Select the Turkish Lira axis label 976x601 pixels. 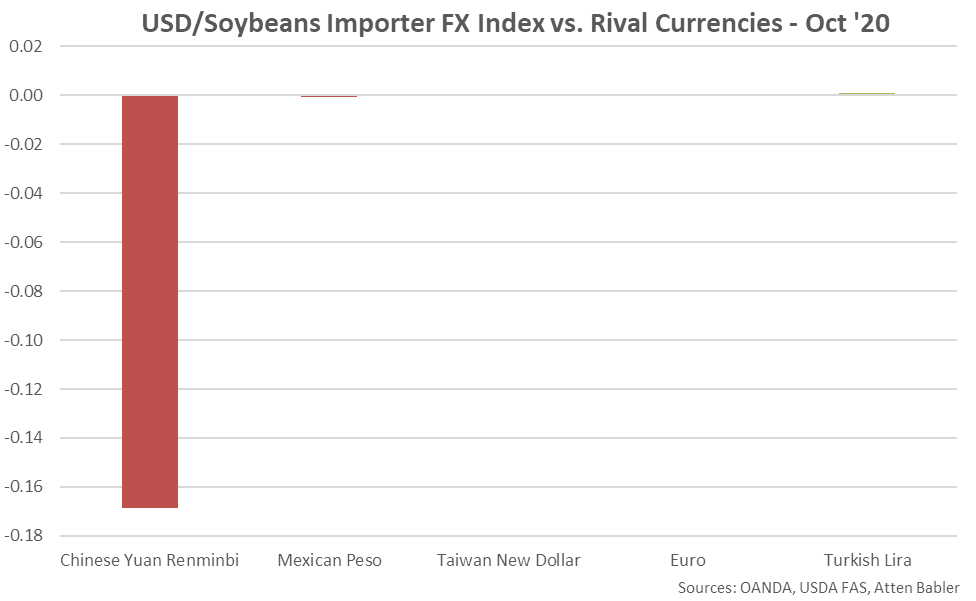pos(867,559)
